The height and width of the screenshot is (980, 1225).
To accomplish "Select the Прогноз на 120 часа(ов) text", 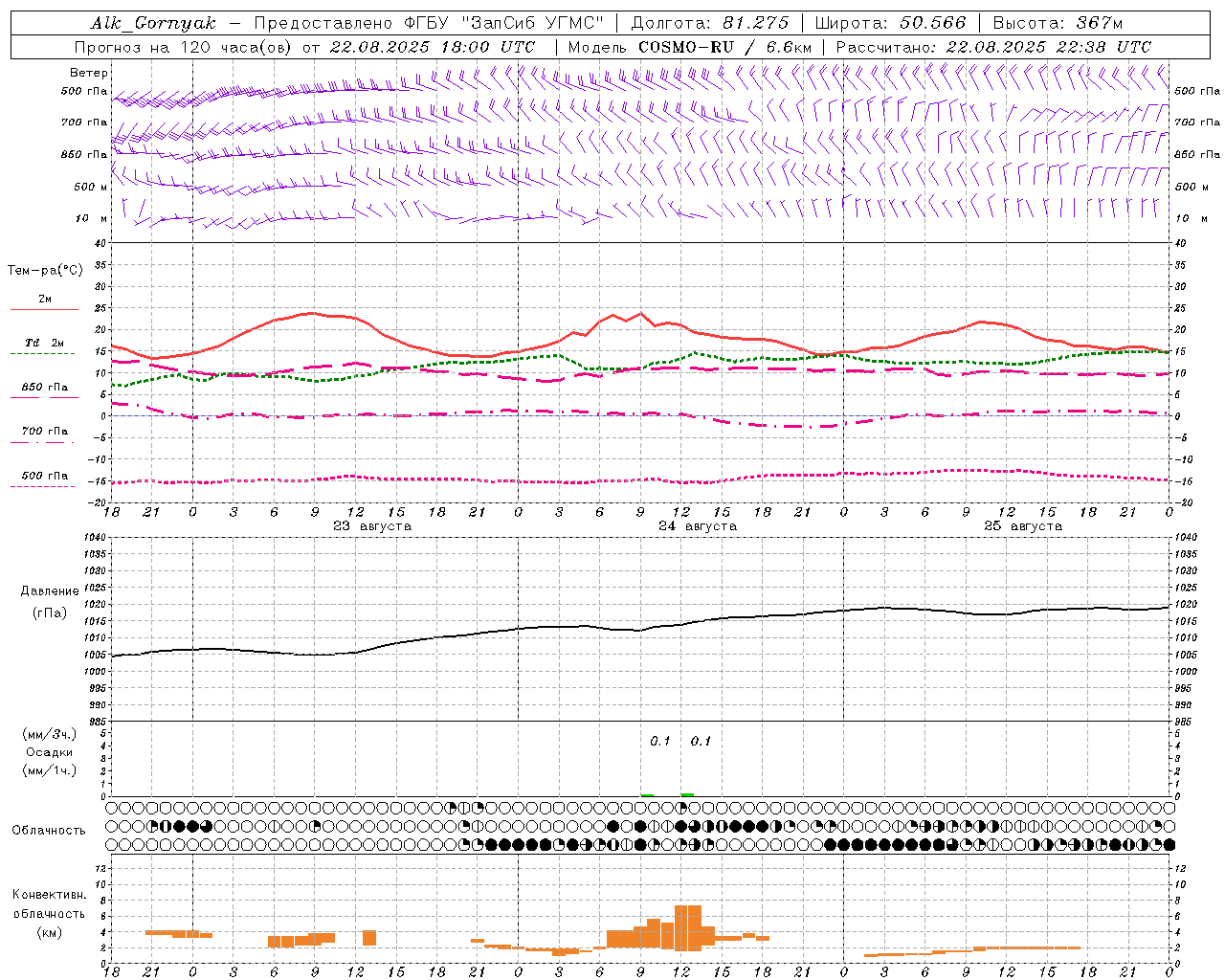I will [x=185, y=47].
